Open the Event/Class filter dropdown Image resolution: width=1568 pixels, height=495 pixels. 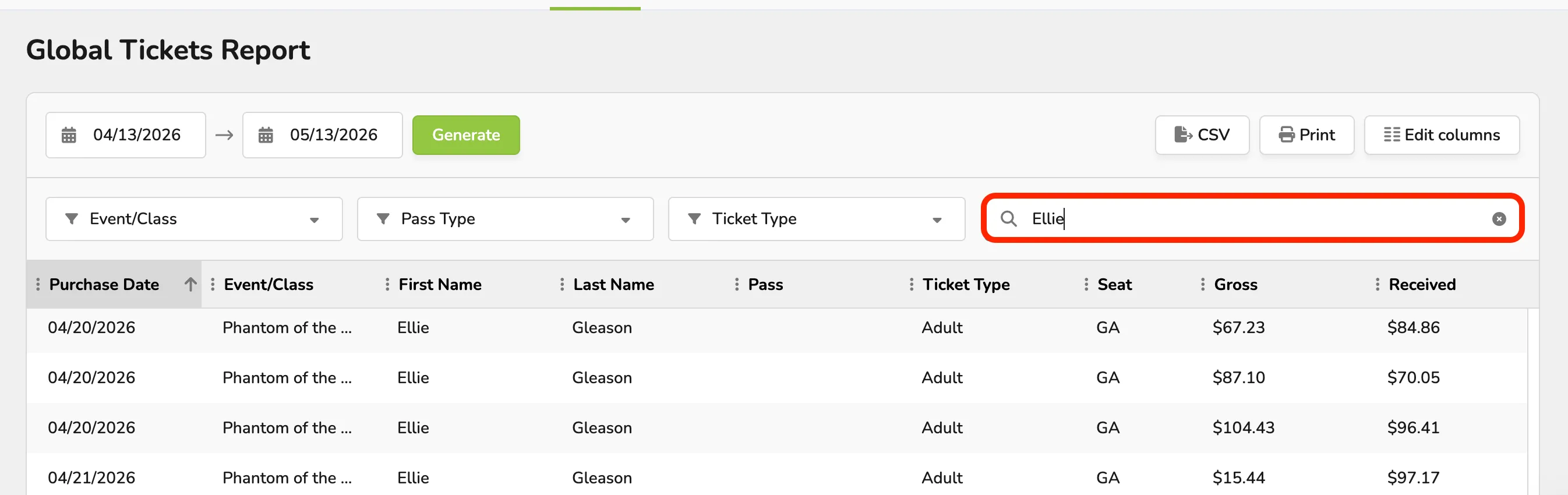[x=194, y=219]
